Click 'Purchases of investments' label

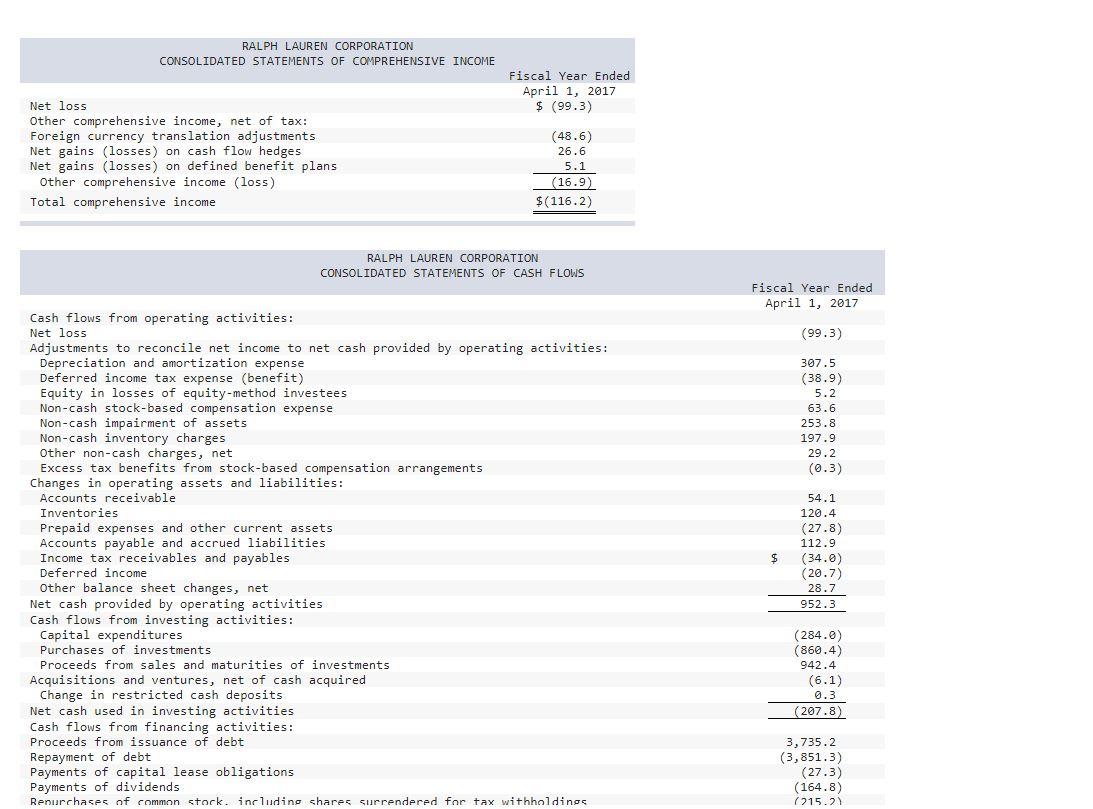125,650
